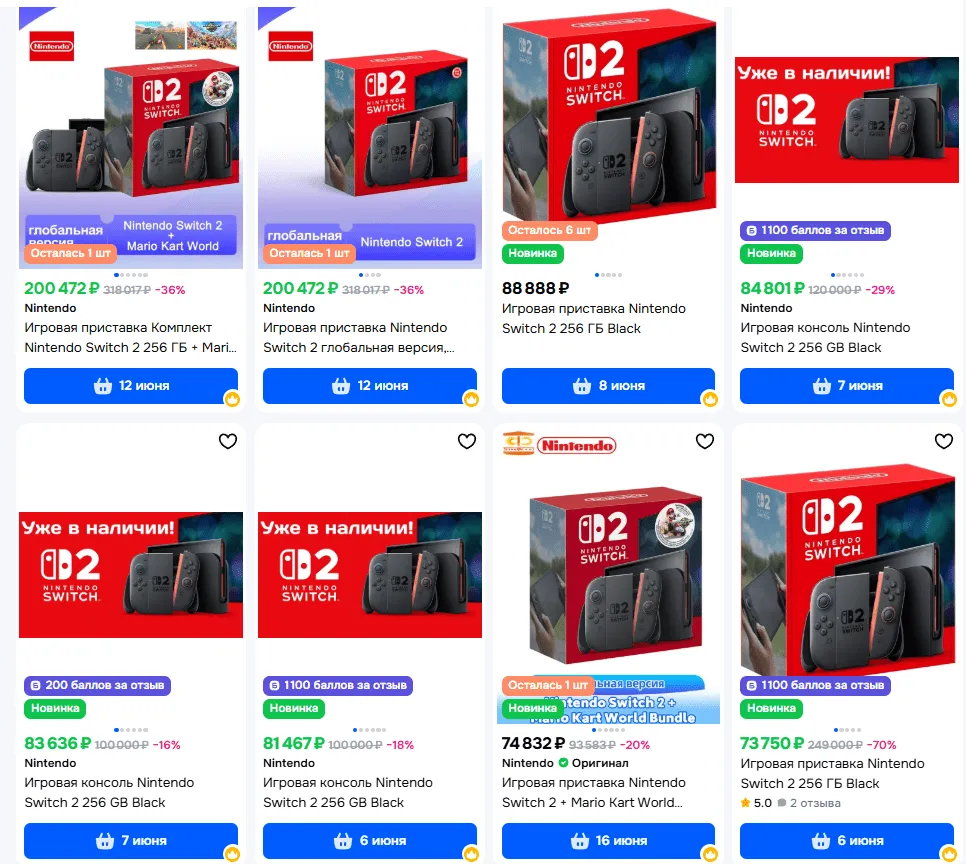Image resolution: width=966 pixels, height=864 pixels.
Task: Tap heart on Mario Kart World bundle
Action: coord(705,441)
